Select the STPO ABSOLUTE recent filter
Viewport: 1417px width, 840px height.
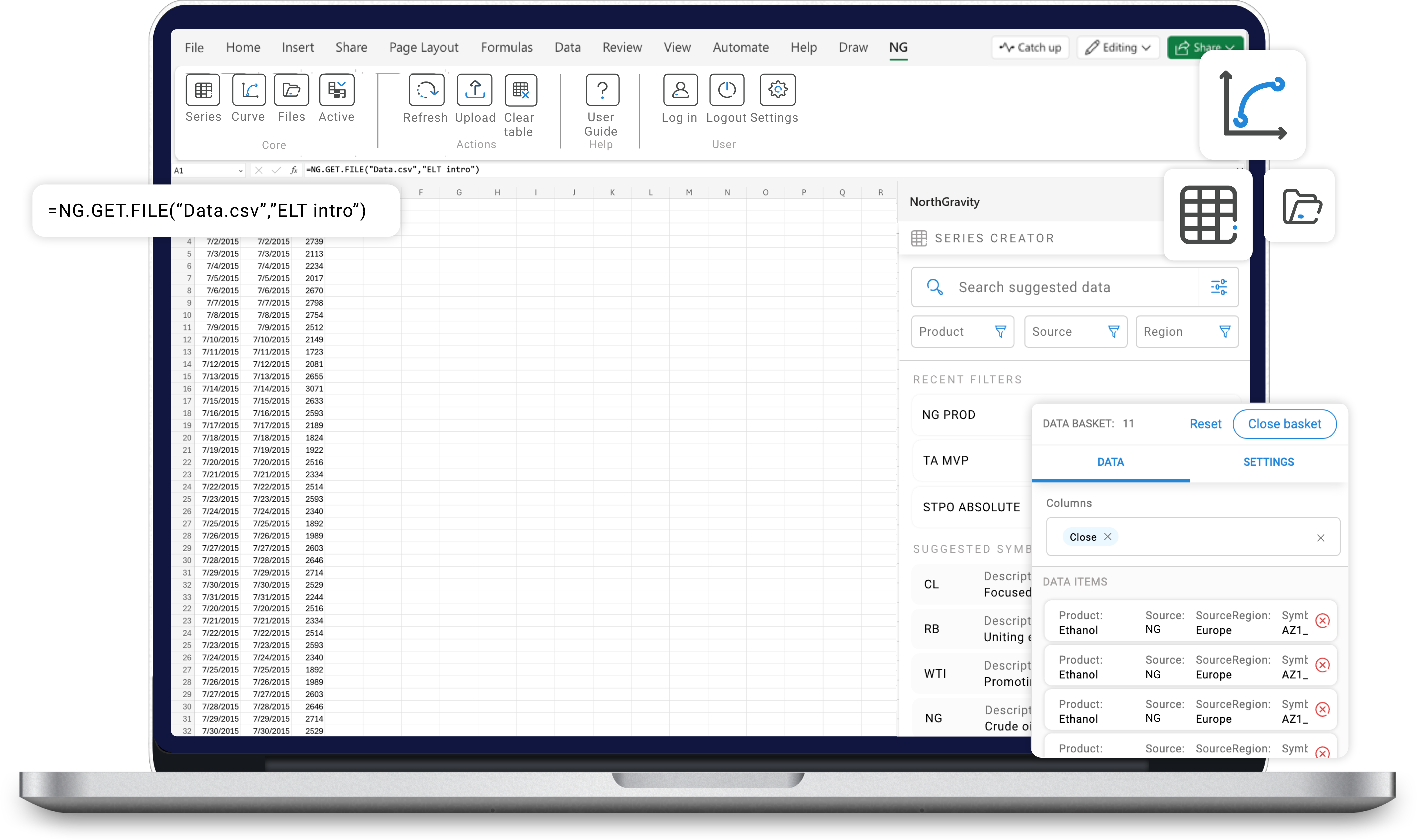971,507
